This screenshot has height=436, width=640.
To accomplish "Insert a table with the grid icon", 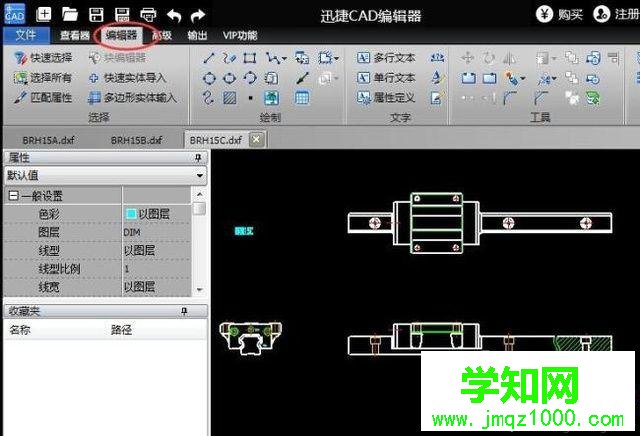I will (x=302, y=98).
